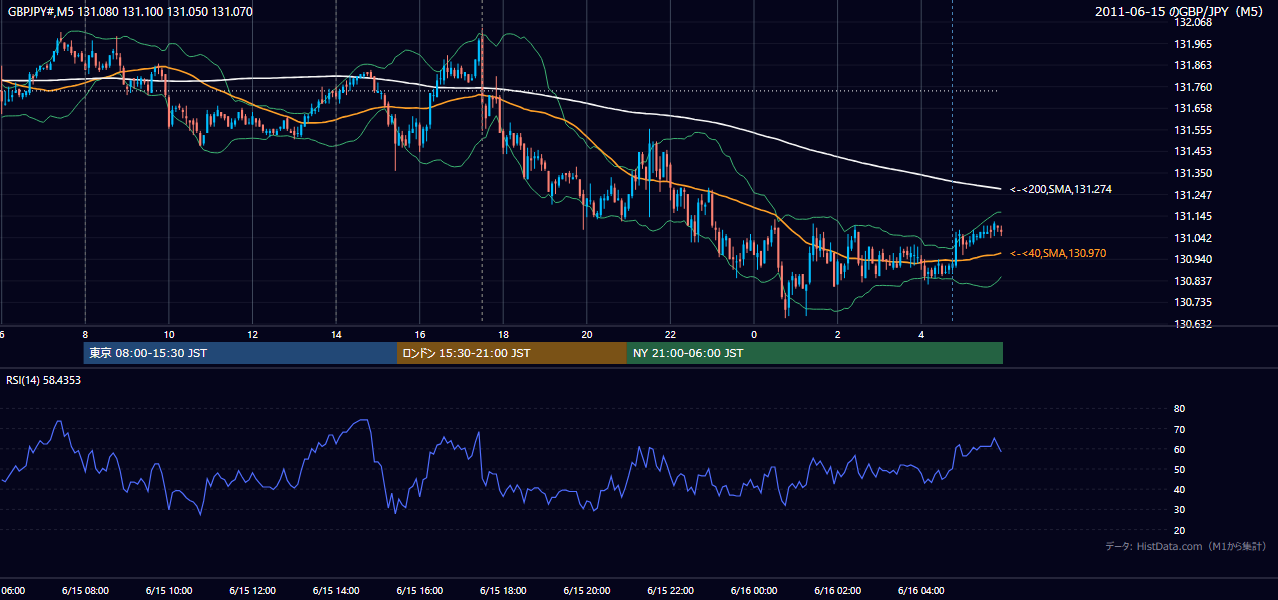Click the 6/15 16:00 time axis label
1278x600 pixels.
point(419,591)
